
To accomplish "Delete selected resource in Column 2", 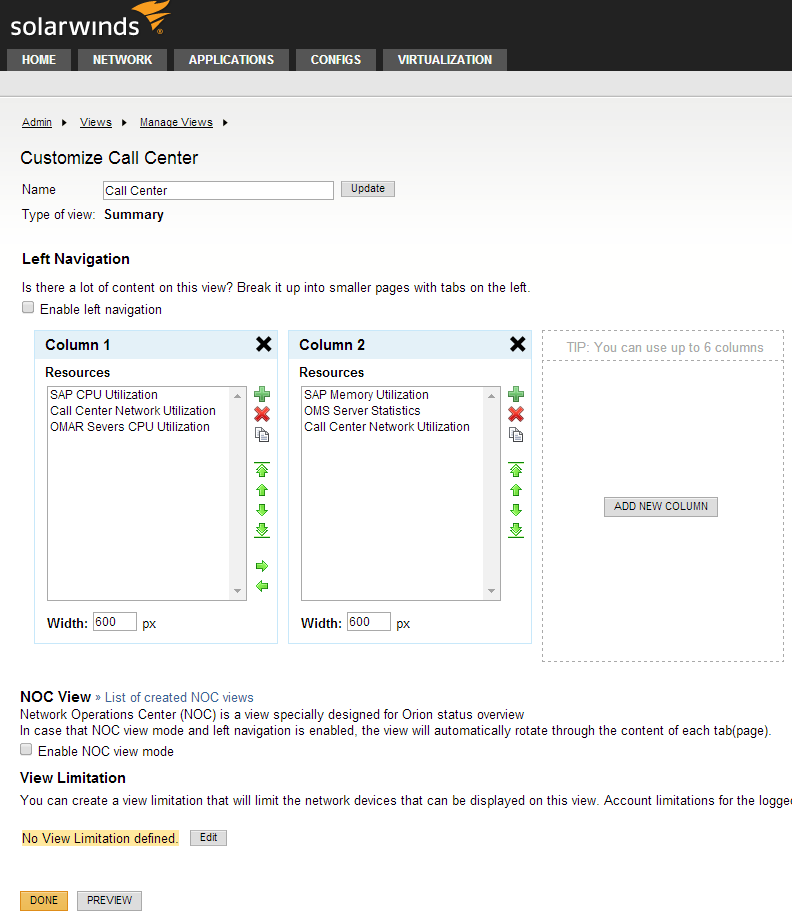I will click(516, 414).
